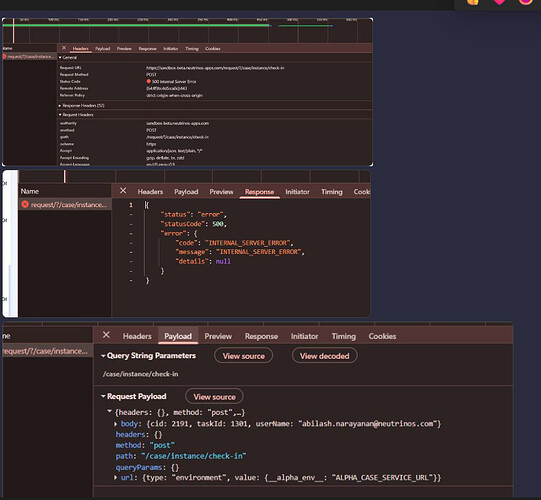The image size is (541, 500).
Task: Close request details in top network panel
Action: 64,48
